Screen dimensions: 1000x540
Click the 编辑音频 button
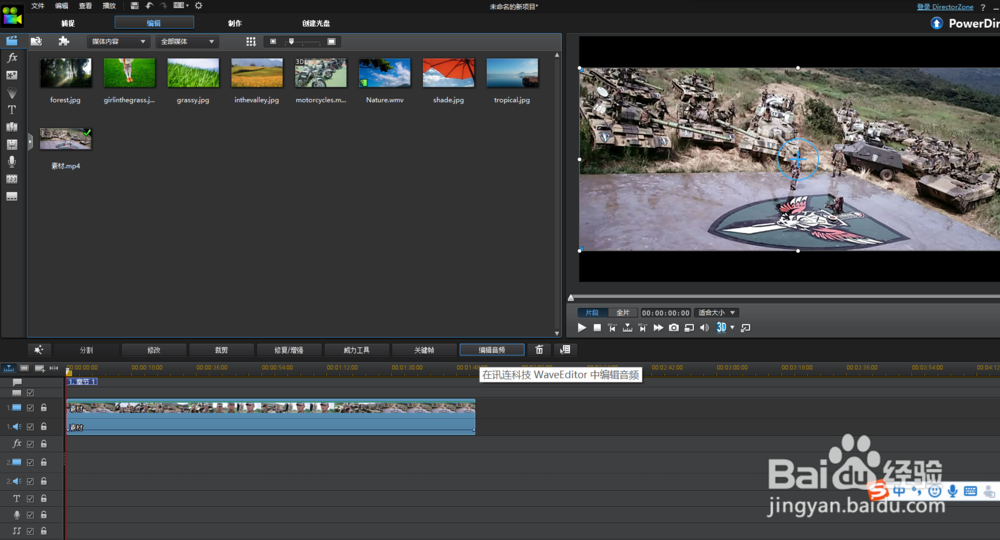click(492, 350)
